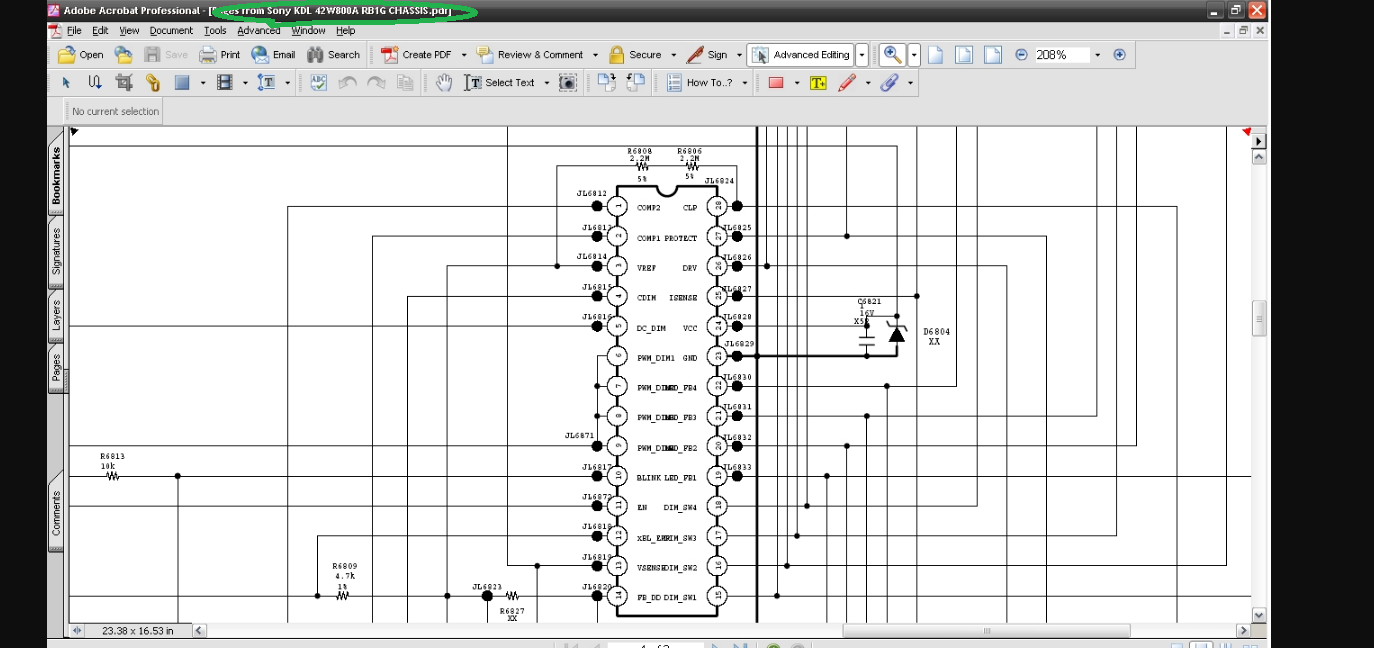The image size is (1374, 648).
Task: Click the Check Spelling icon
Action: coord(319,83)
